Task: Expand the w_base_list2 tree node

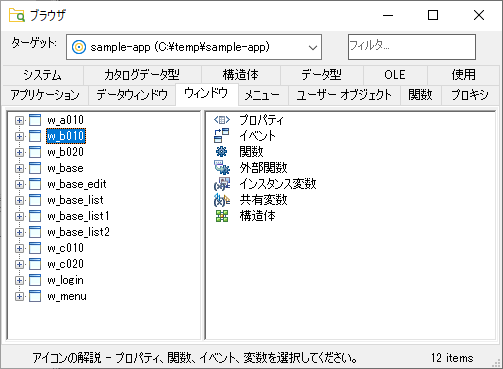Action: (x=19, y=232)
